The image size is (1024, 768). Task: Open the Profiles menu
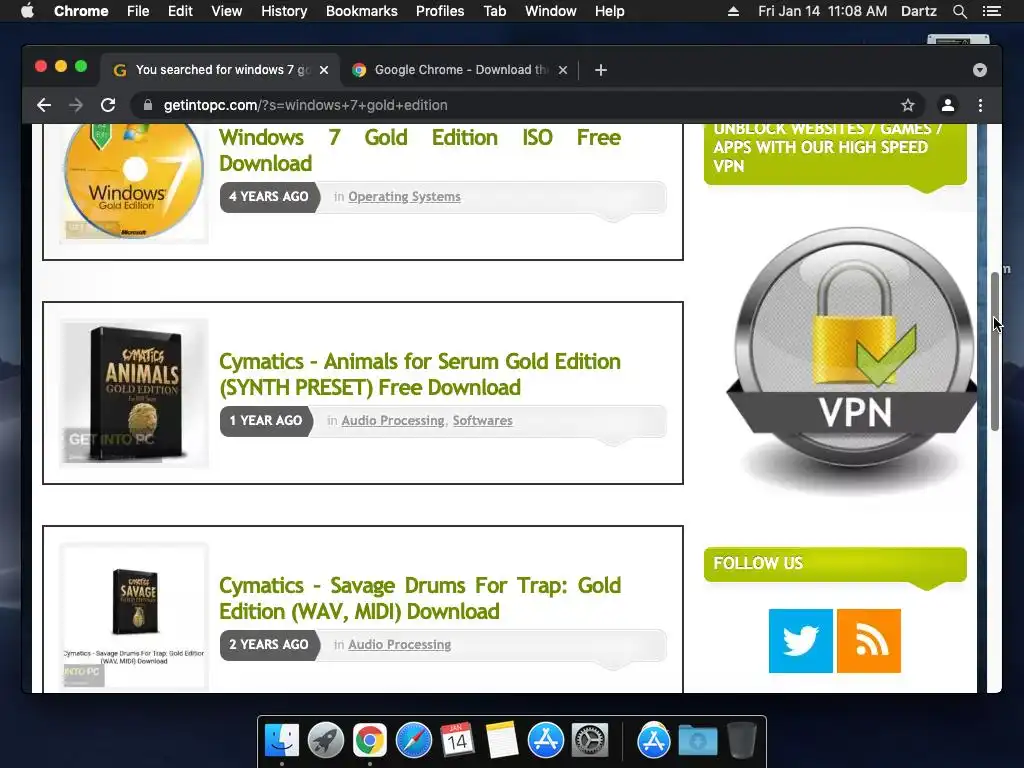coord(440,11)
